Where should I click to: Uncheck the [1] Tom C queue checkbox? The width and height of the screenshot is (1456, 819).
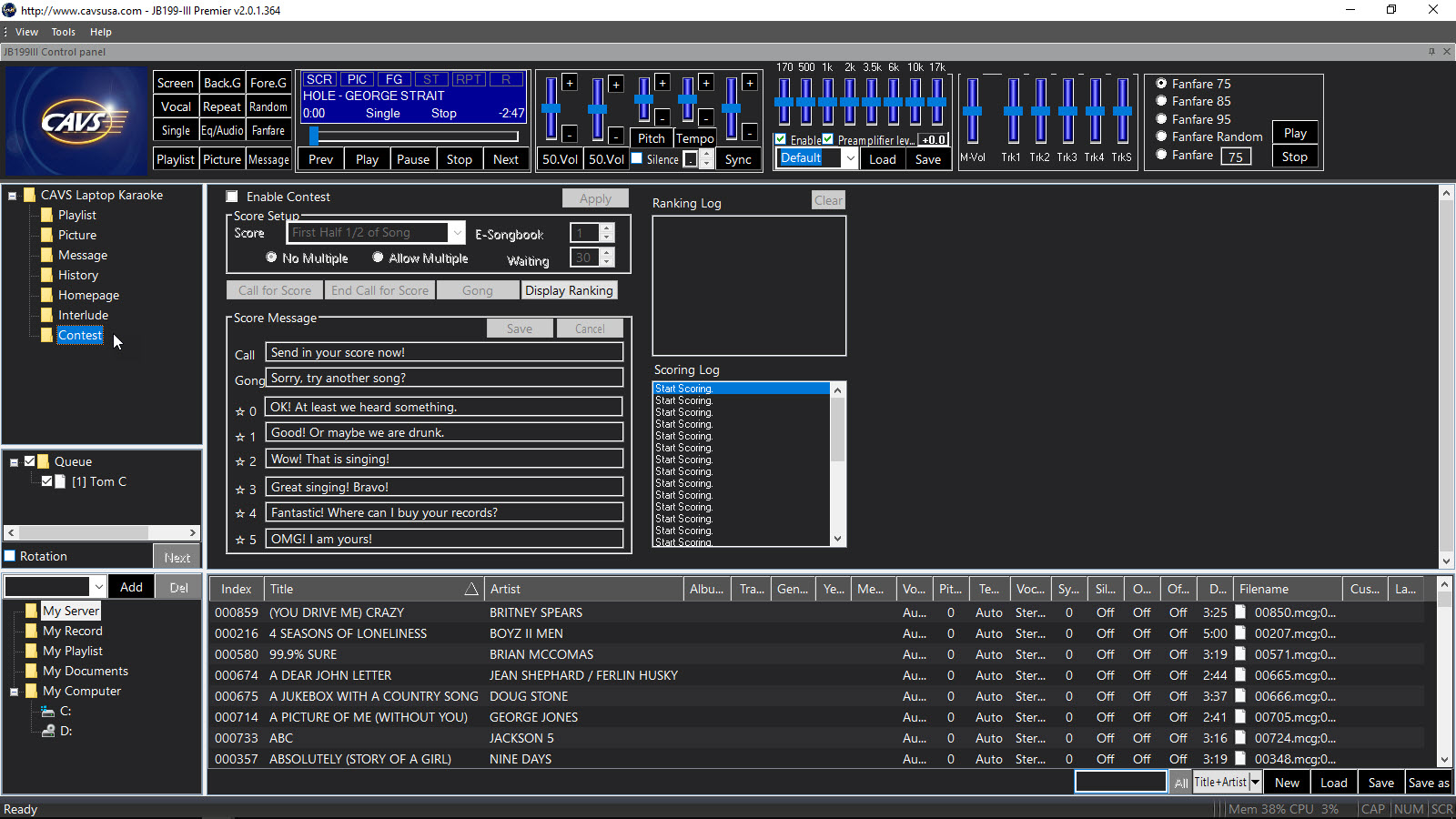[46, 481]
